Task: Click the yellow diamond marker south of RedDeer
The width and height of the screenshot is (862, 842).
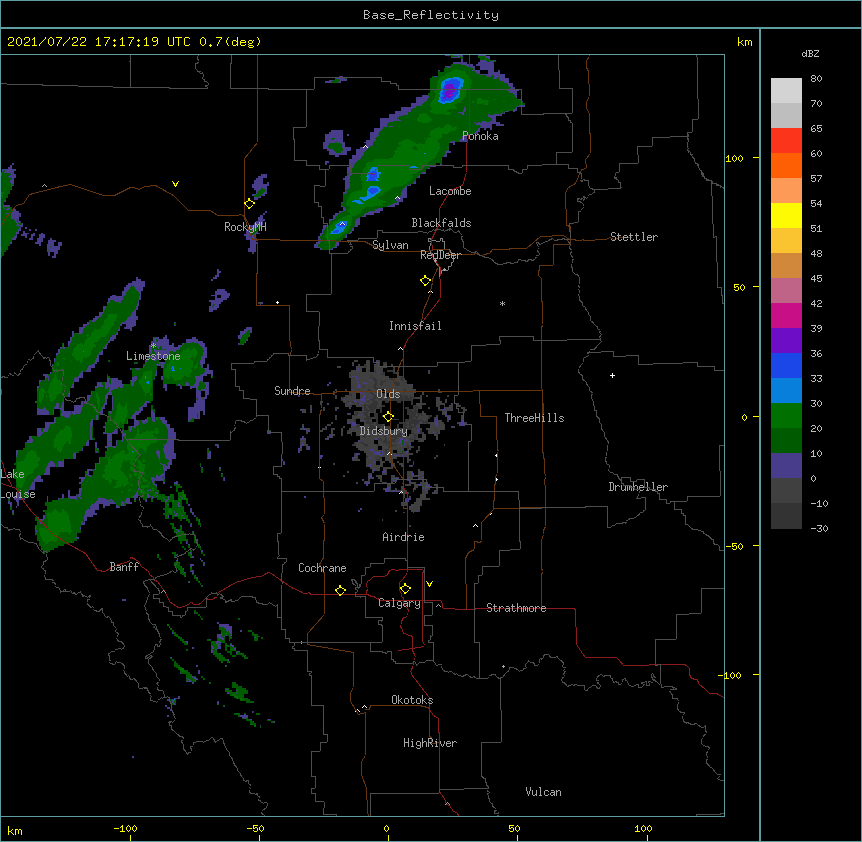Action: point(426,281)
